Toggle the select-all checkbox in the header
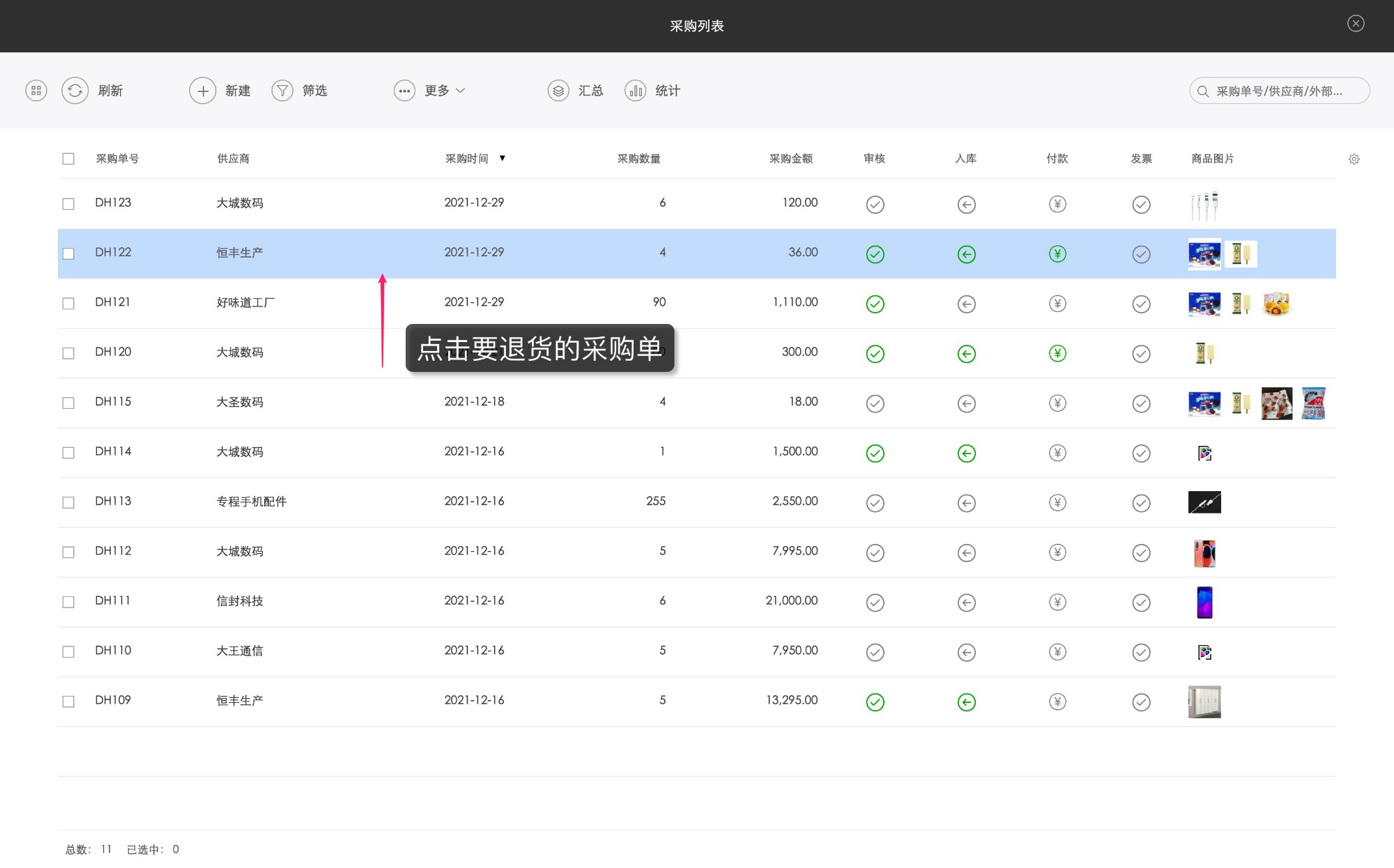The image size is (1394, 868). click(x=68, y=159)
